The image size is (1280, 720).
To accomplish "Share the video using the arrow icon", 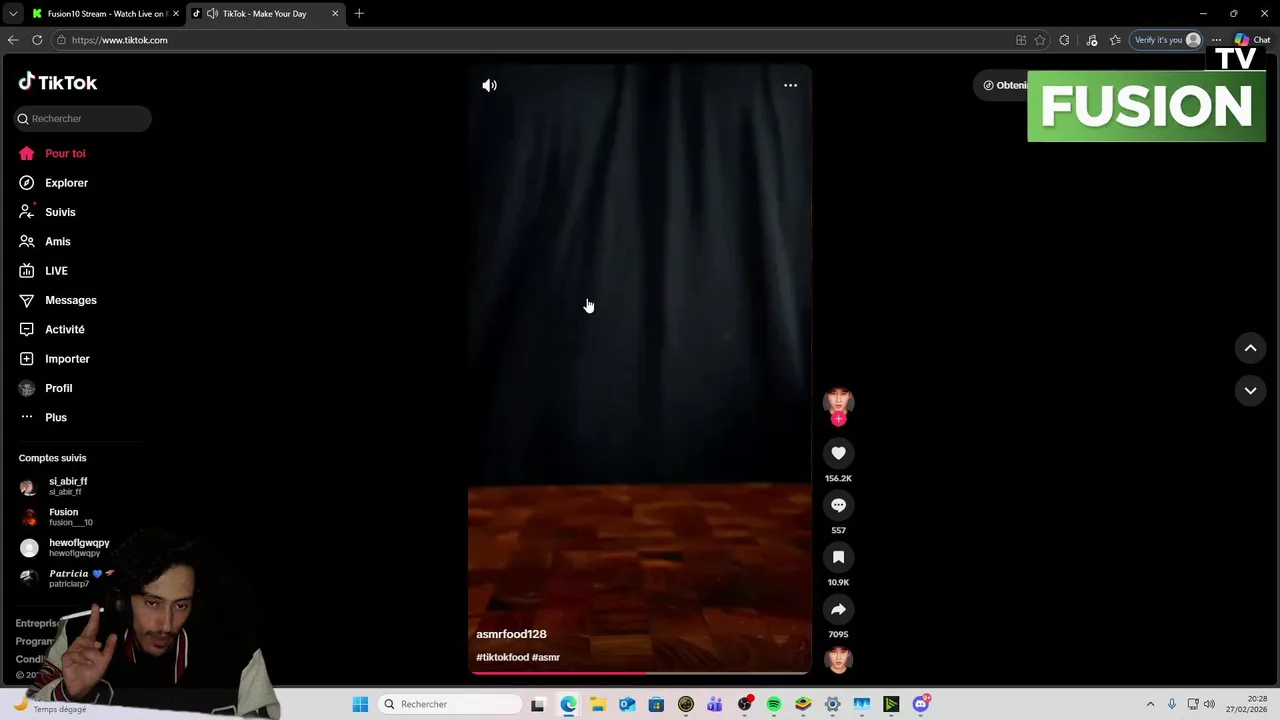I will tap(838, 609).
